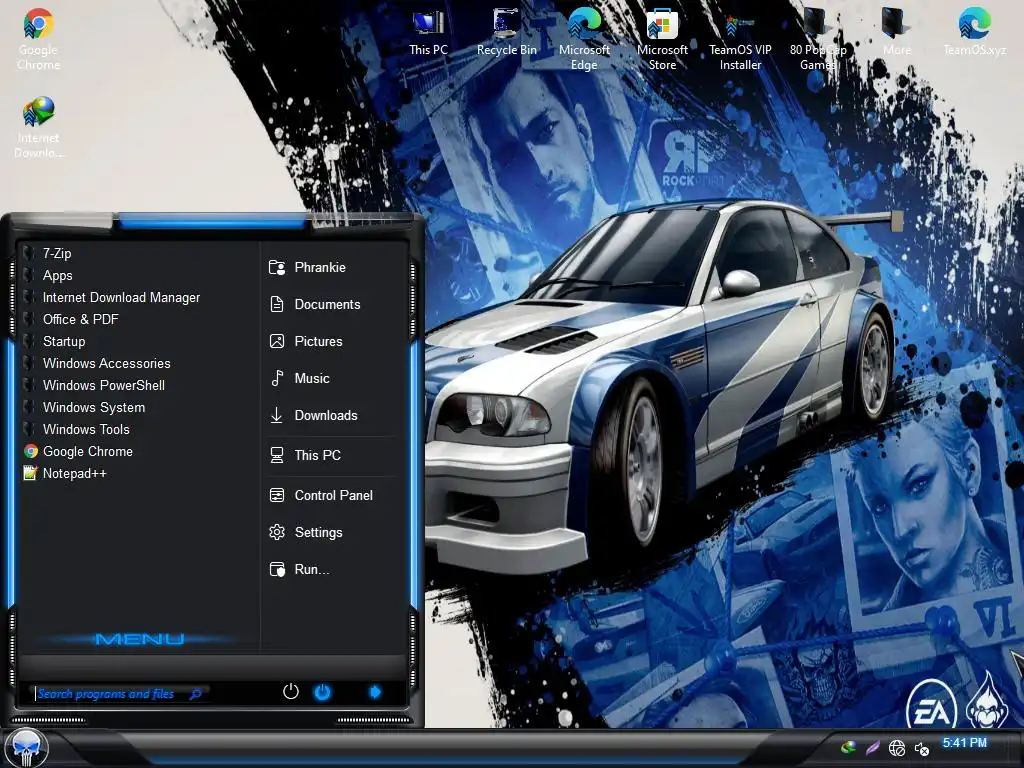Select Internet Download Manager desktop icon
1024x768 pixels.
[x=38, y=127]
